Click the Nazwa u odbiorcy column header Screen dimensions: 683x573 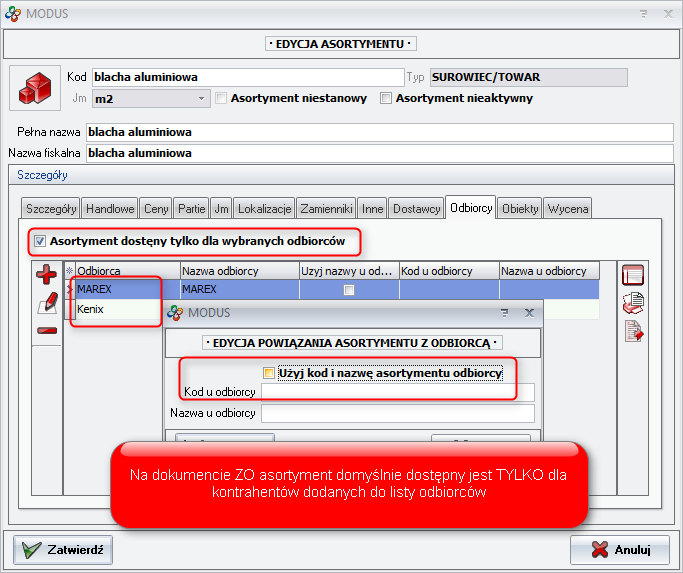pos(549,271)
